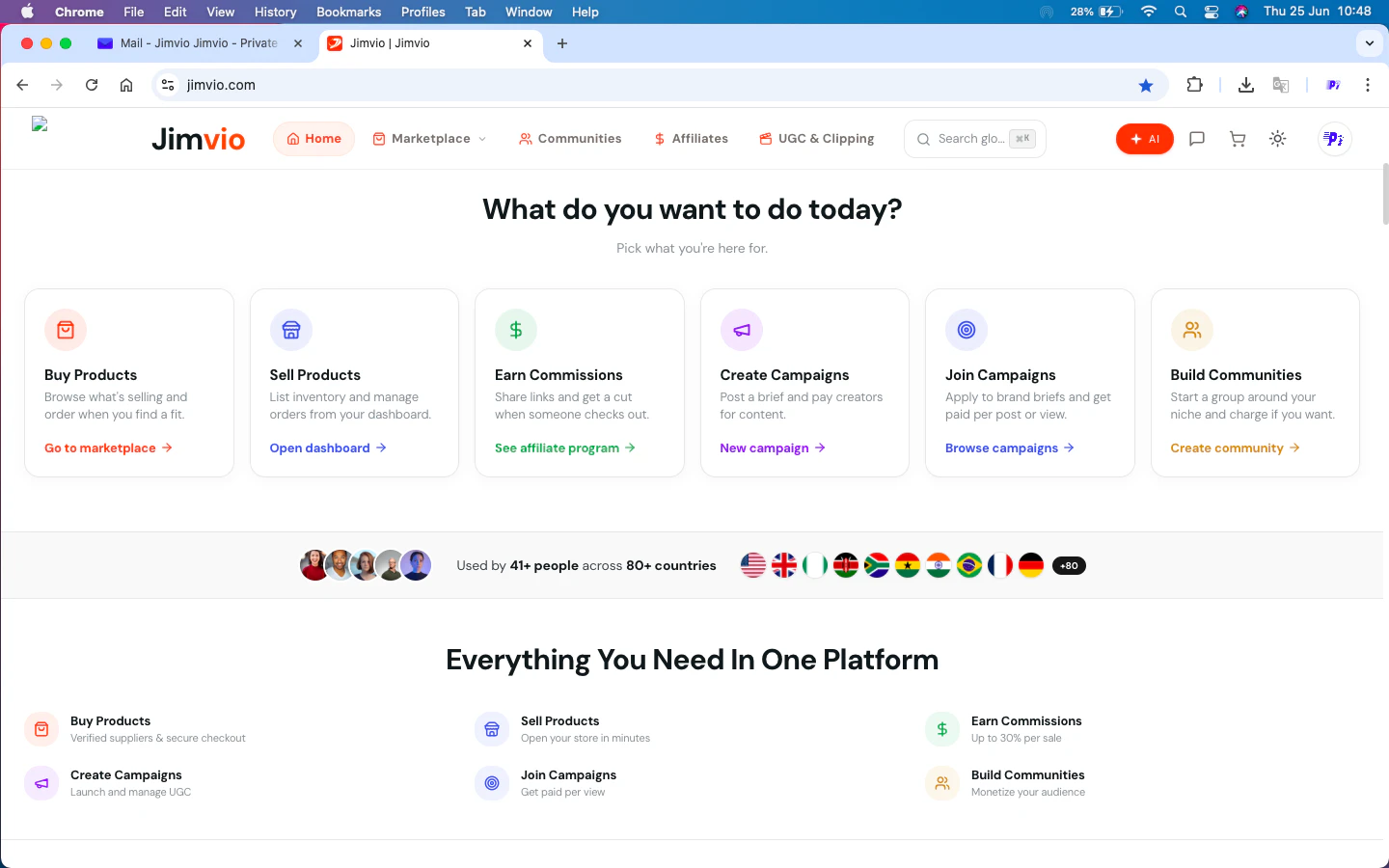The width and height of the screenshot is (1389, 868).
Task: Open the shopping cart
Action: click(1238, 139)
